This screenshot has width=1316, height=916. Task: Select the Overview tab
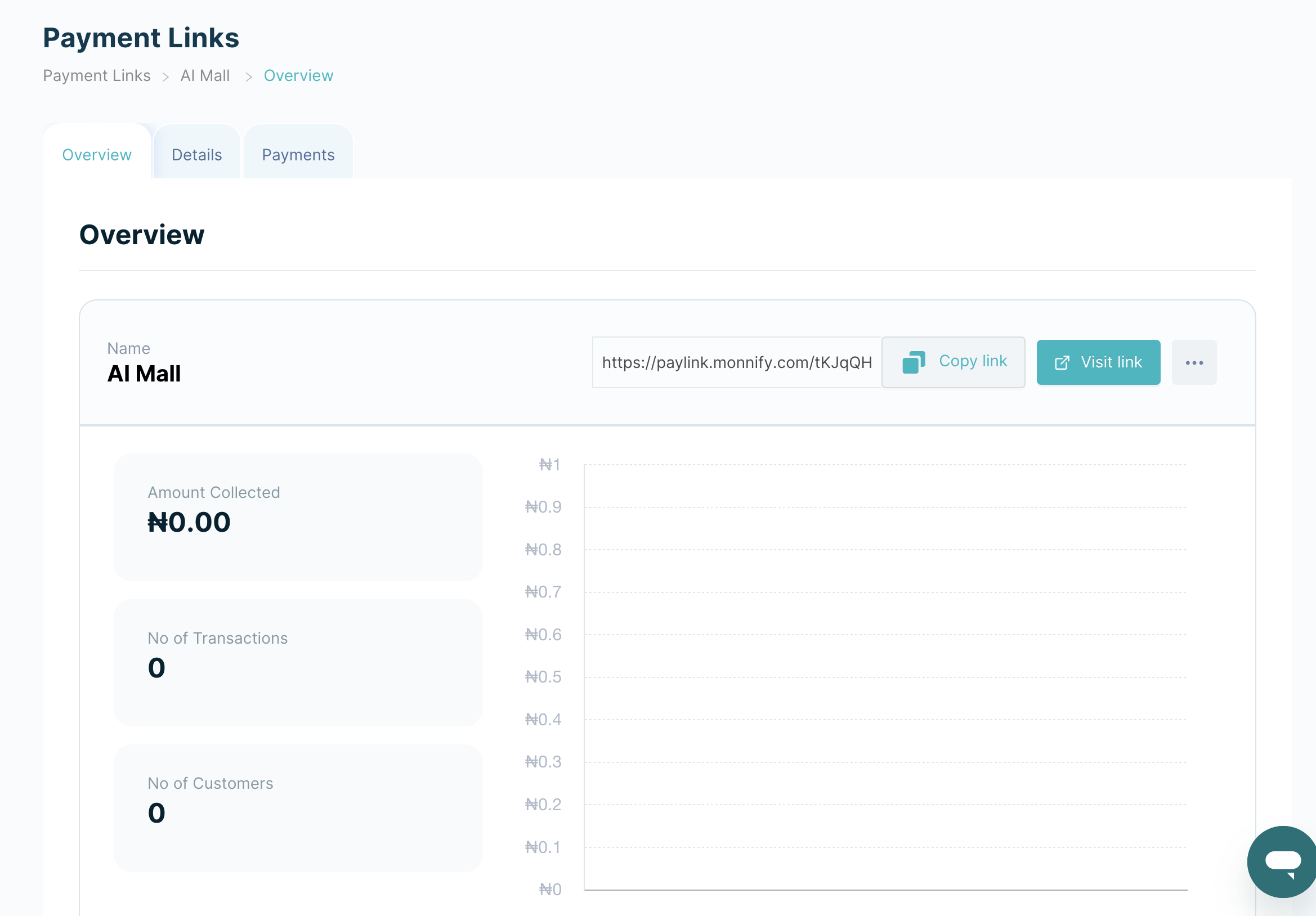tap(97, 155)
